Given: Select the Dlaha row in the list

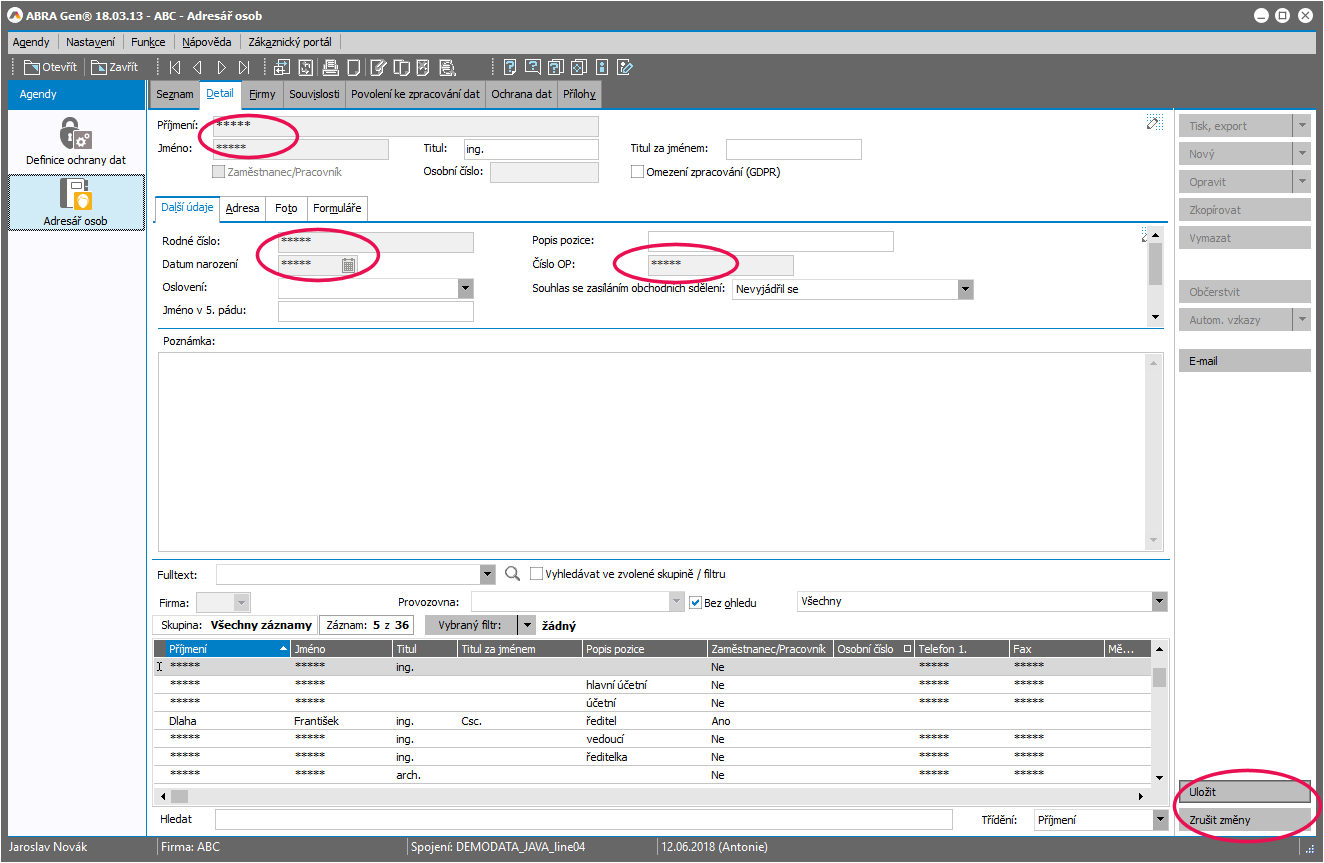Looking at the screenshot, I should (x=652, y=720).
